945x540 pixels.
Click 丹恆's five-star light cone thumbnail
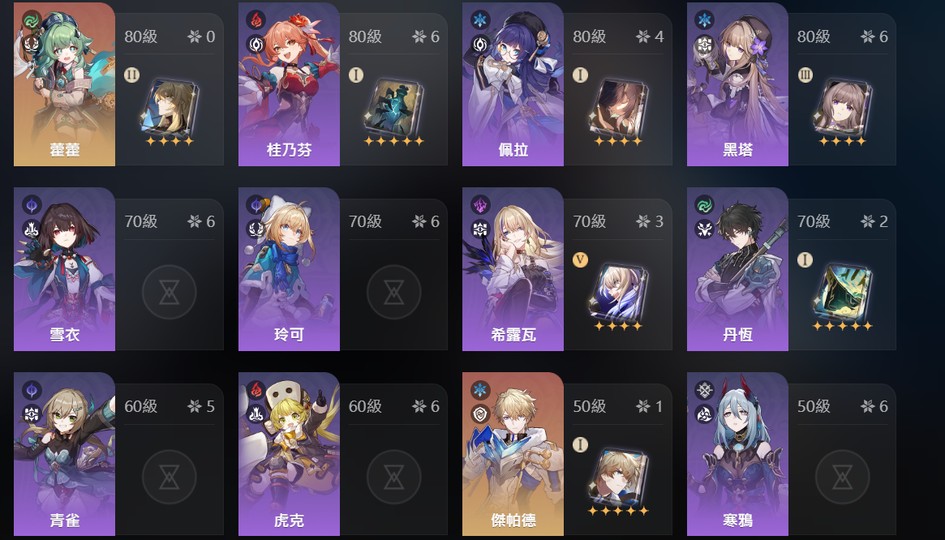point(842,292)
